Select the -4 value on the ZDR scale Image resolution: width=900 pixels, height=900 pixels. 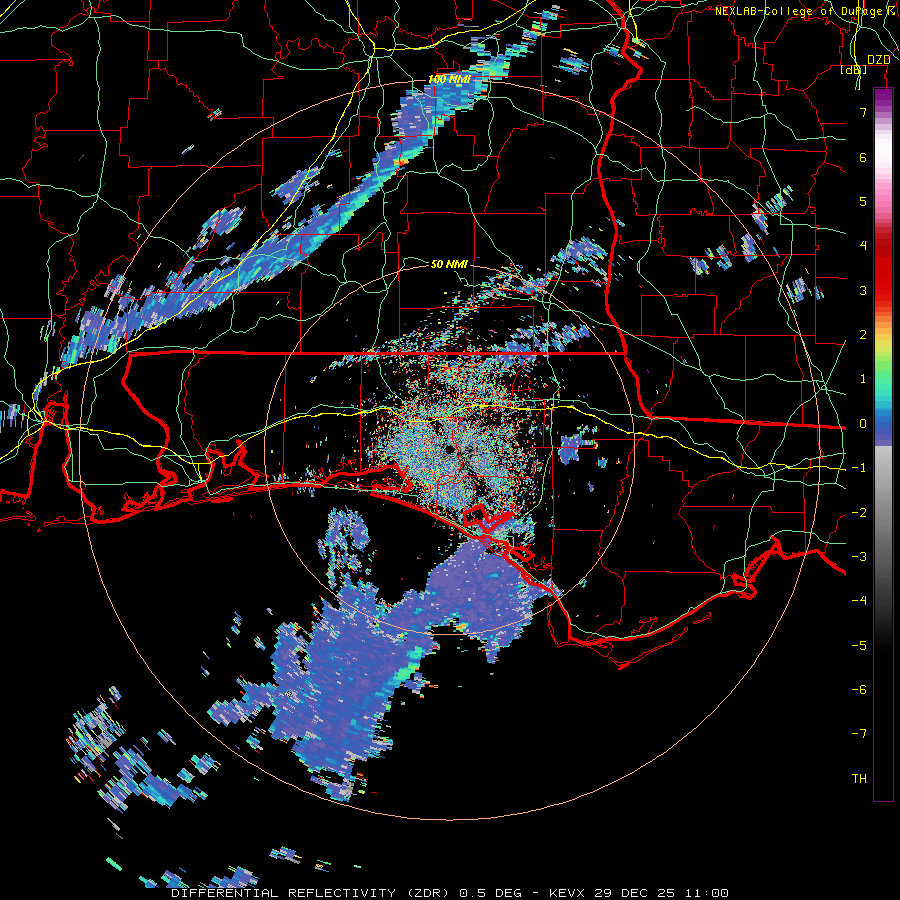[859, 601]
